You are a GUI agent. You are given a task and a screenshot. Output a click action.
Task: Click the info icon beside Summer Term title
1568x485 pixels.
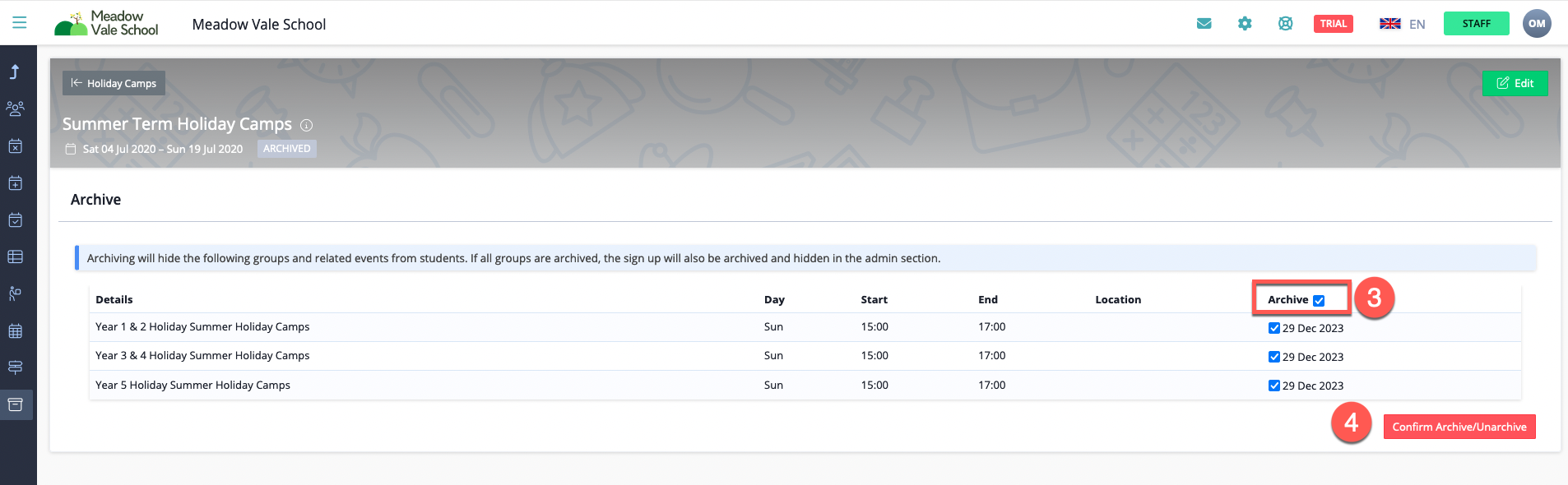tap(307, 125)
